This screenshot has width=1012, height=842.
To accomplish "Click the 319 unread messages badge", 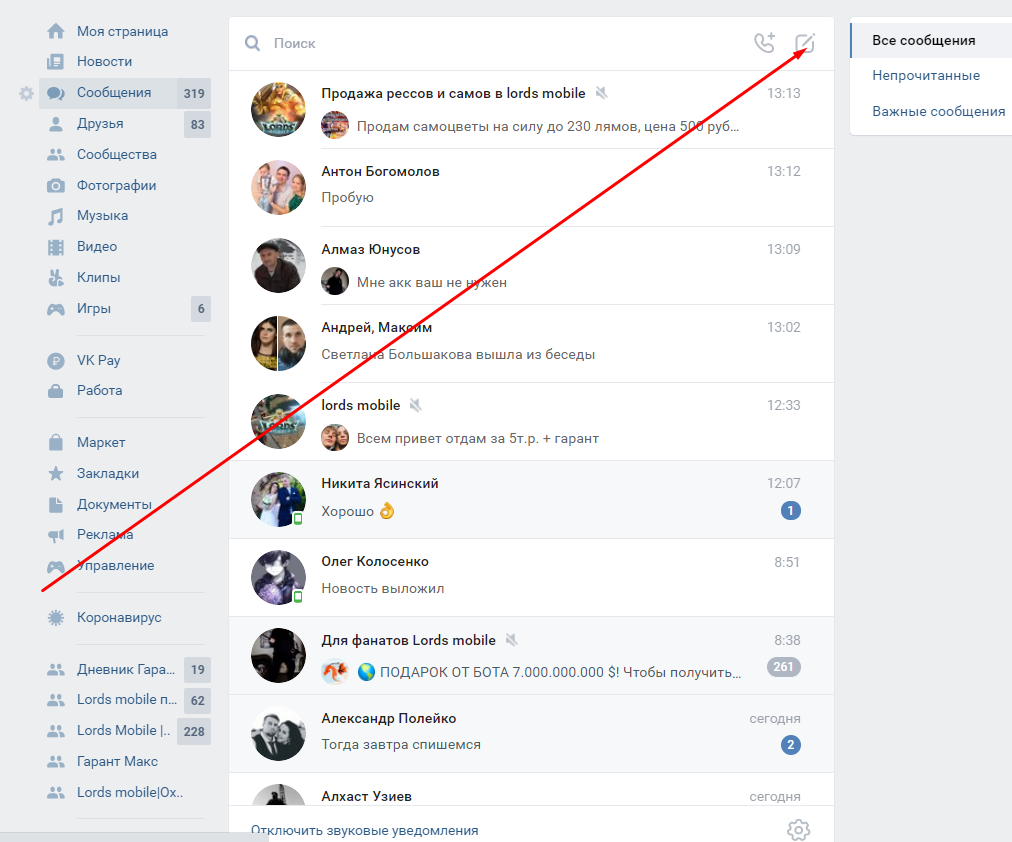I will click(x=194, y=94).
